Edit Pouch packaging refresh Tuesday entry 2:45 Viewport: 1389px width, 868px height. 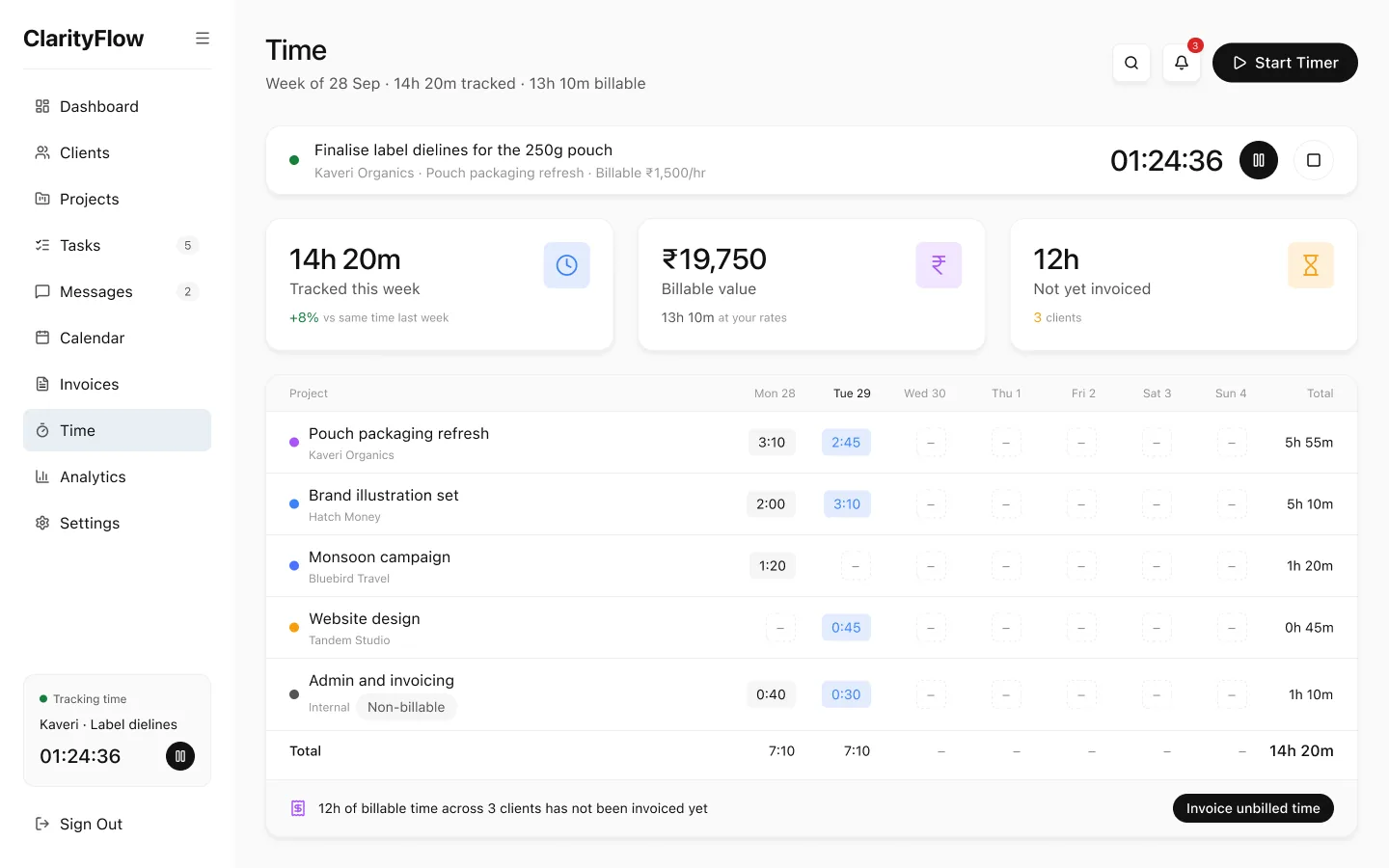click(846, 443)
